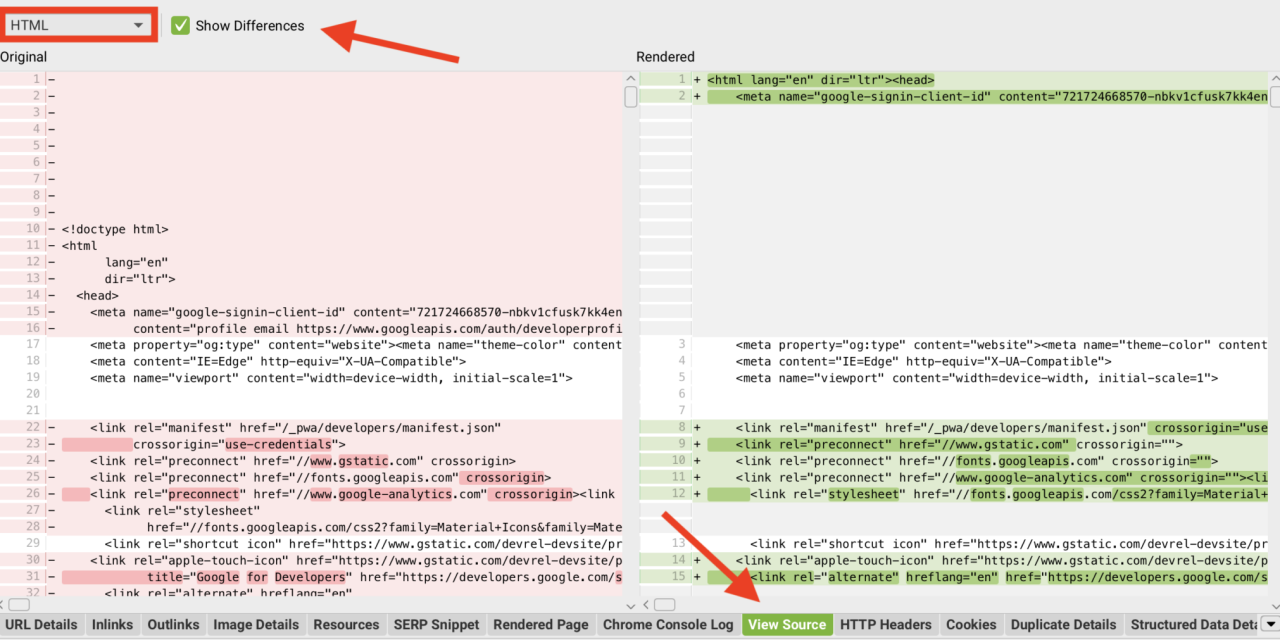Open the HTTP Headers tab
This screenshot has height=640, width=1280.
pos(886,624)
